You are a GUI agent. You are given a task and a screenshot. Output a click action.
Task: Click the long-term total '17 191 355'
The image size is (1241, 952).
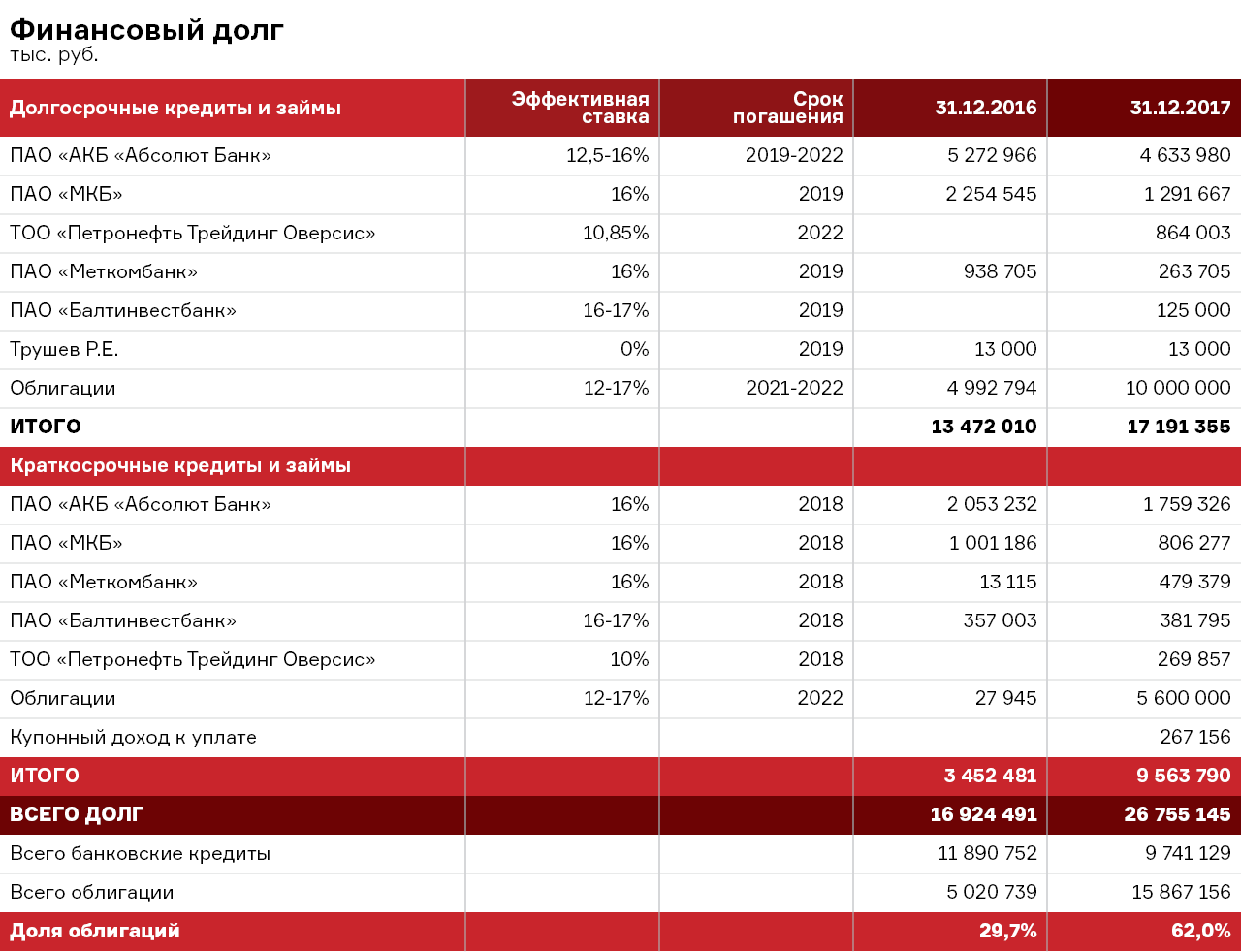(x=1179, y=427)
